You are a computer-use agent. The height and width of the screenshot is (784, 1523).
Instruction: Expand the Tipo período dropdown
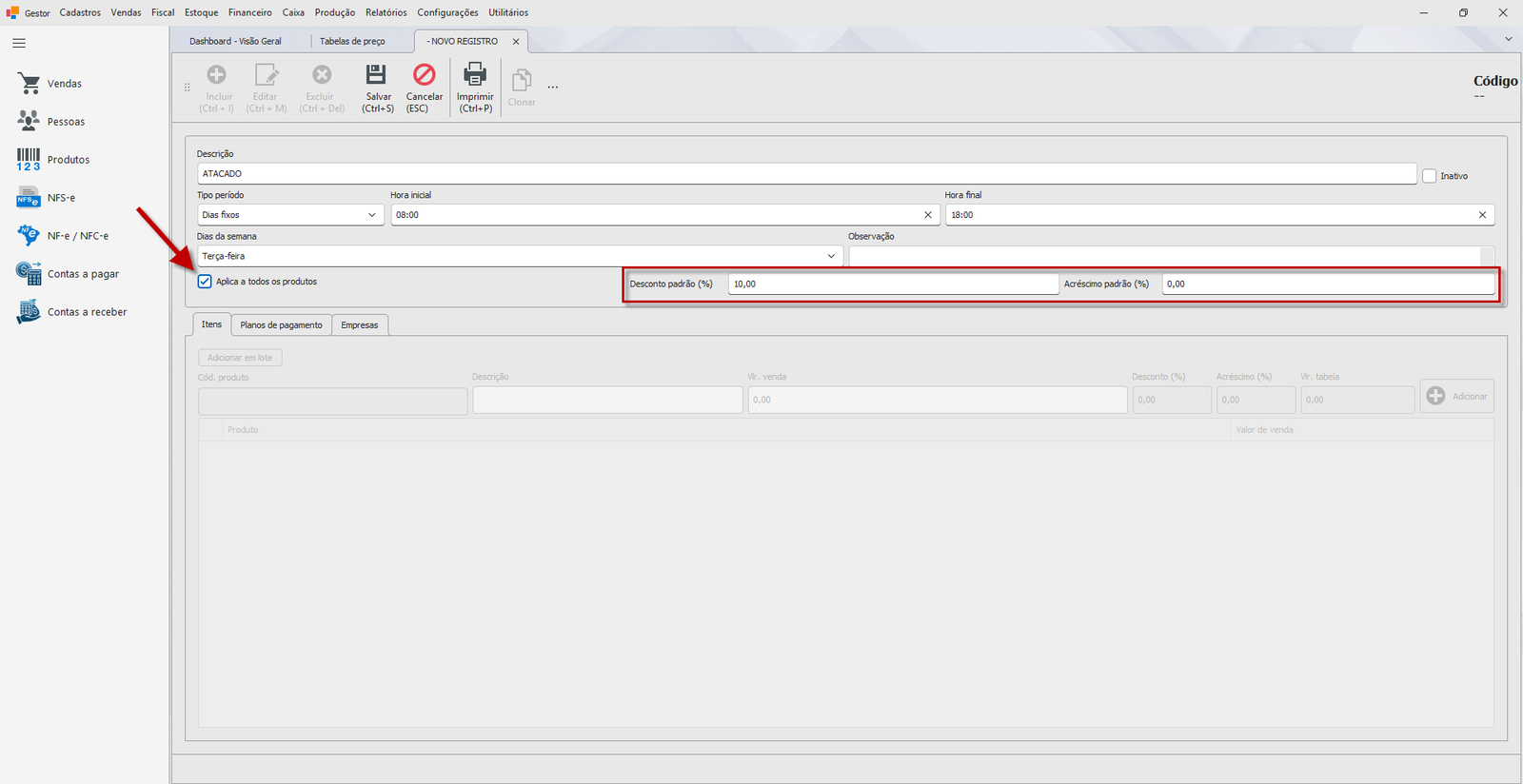pos(371,215)
